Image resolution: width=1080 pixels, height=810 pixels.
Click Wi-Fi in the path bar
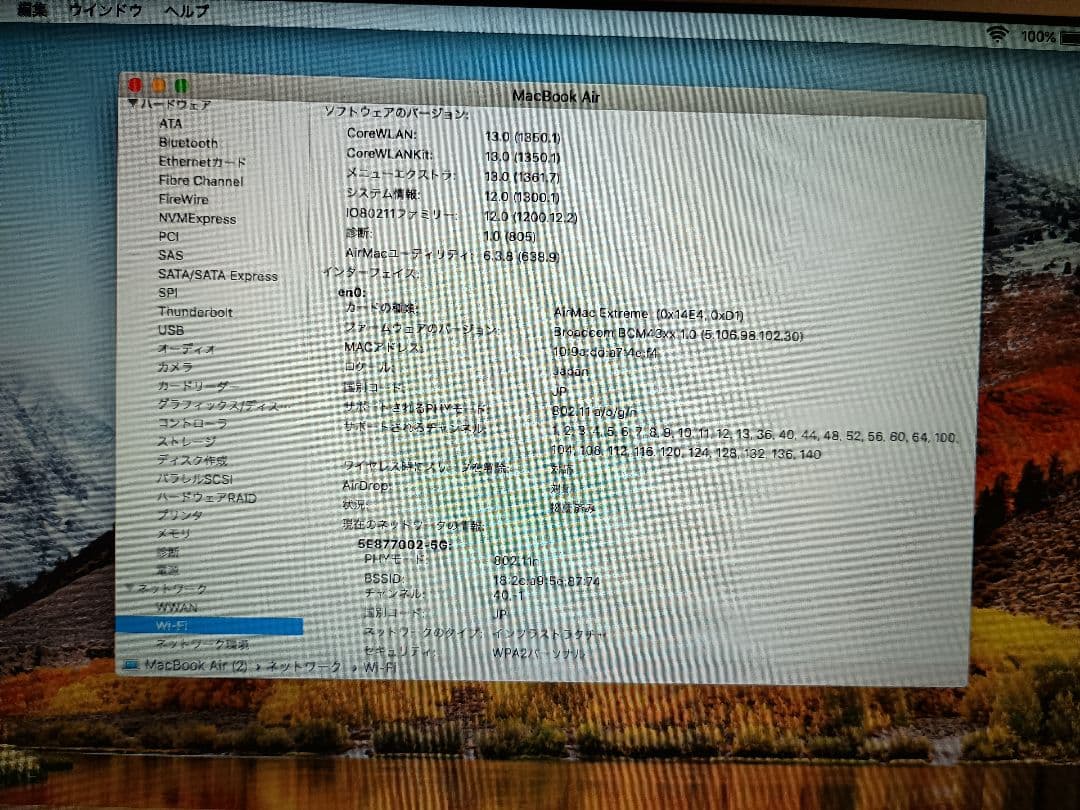(380, 667)
